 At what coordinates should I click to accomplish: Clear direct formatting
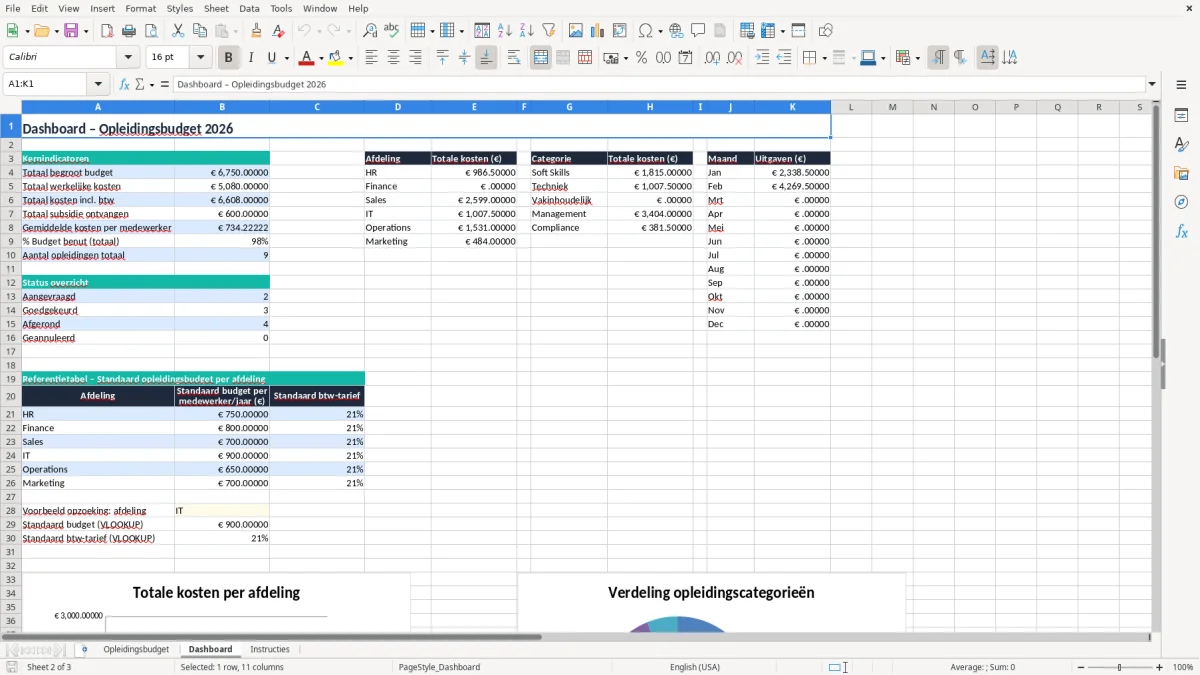pos(277,31)
